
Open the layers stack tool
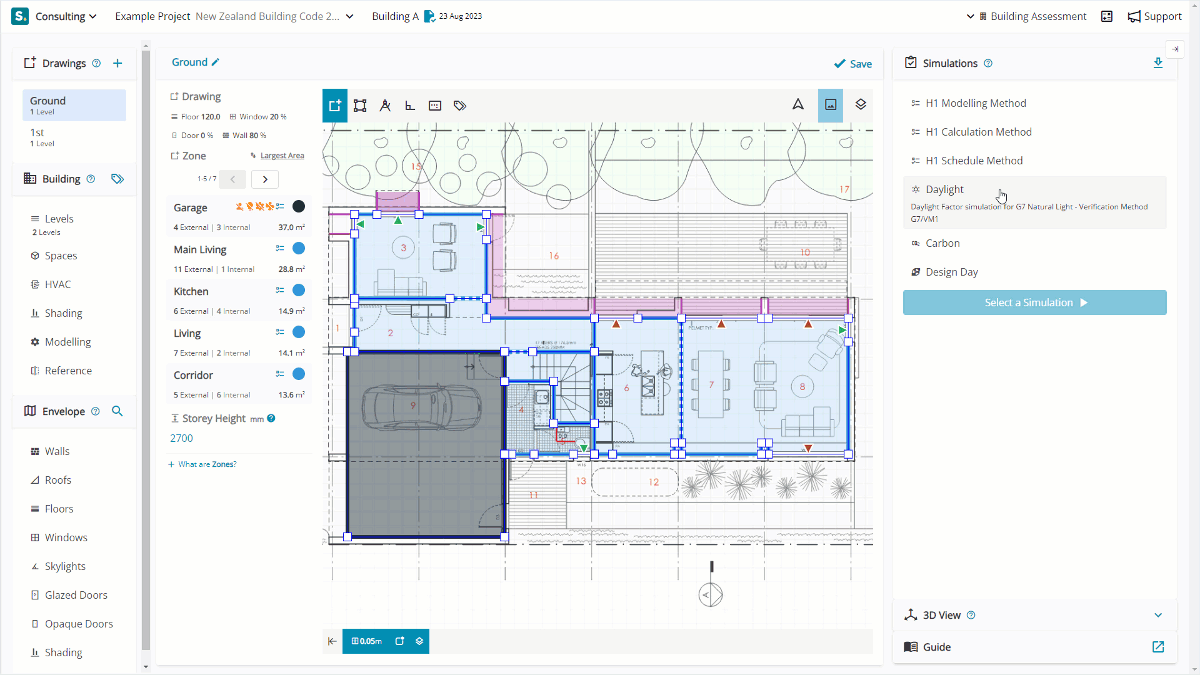(x=861, y=104)
